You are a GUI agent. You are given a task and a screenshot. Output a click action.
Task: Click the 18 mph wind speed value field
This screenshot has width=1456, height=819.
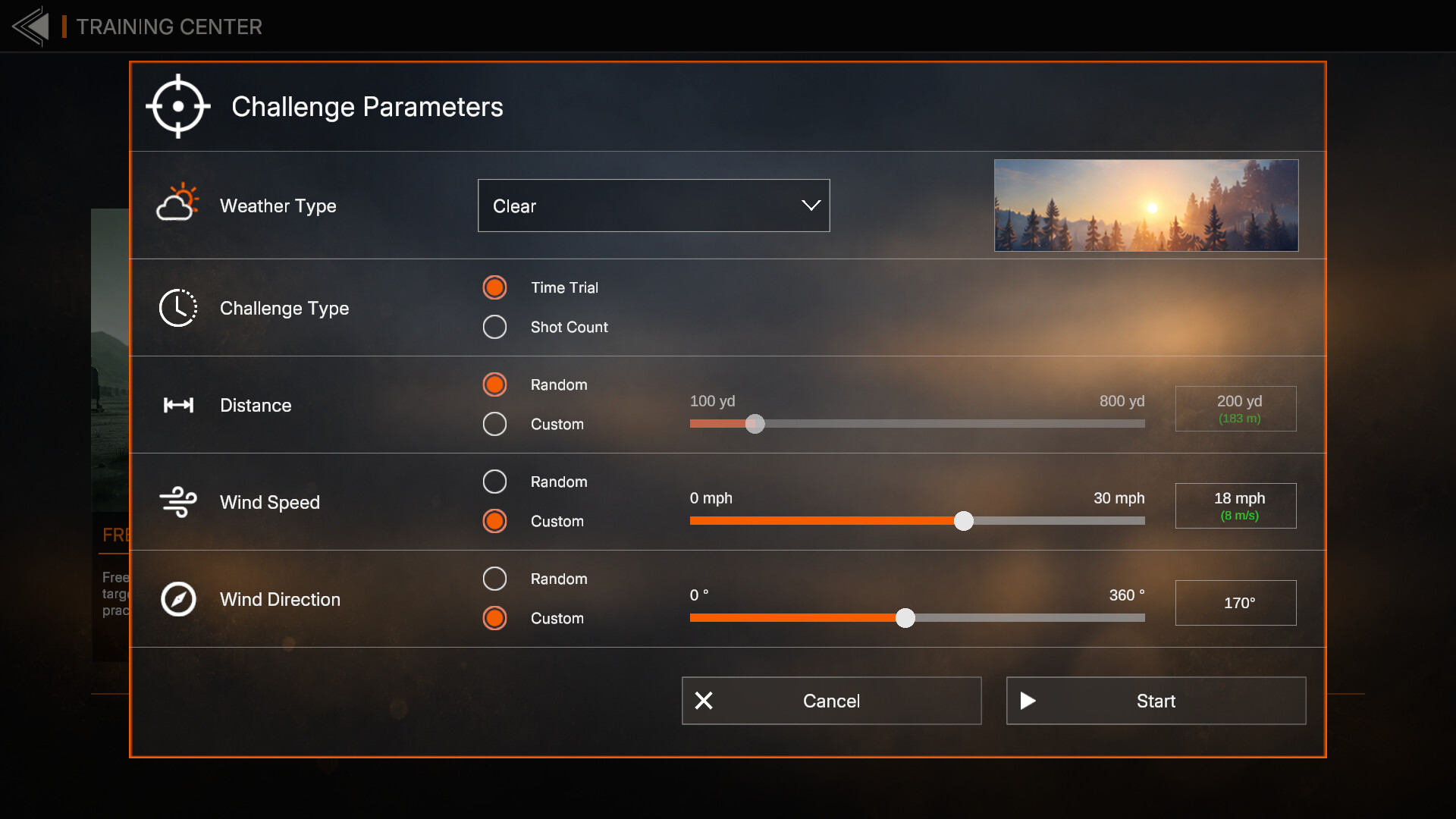tap(1236, 506)
